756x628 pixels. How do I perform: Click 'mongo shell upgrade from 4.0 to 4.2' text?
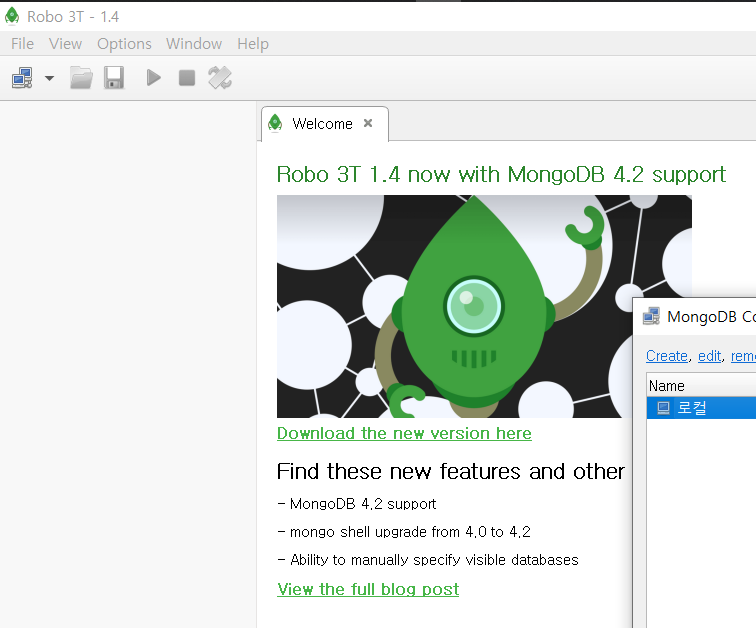coord(410,532)
